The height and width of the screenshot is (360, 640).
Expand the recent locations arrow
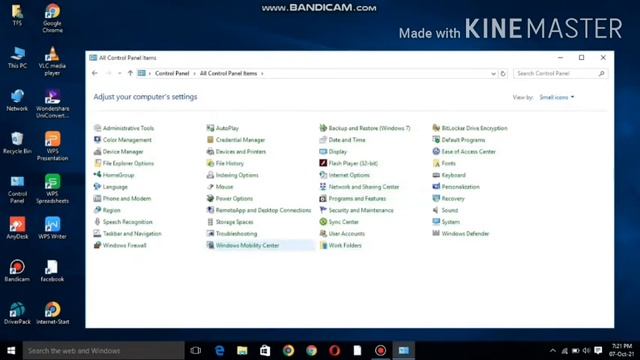120,73
